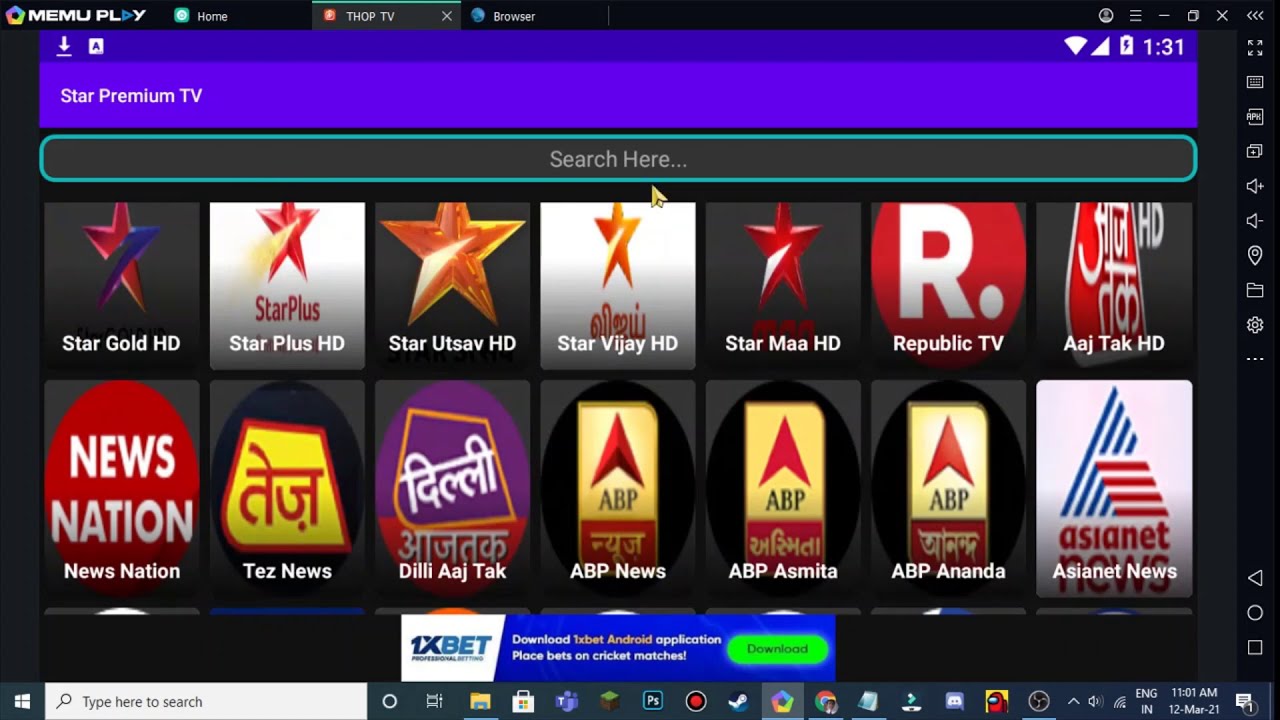Screen dimensions: 1280x720
Task: Open ABP Ananda channel
Action: (x=948, y=488)
